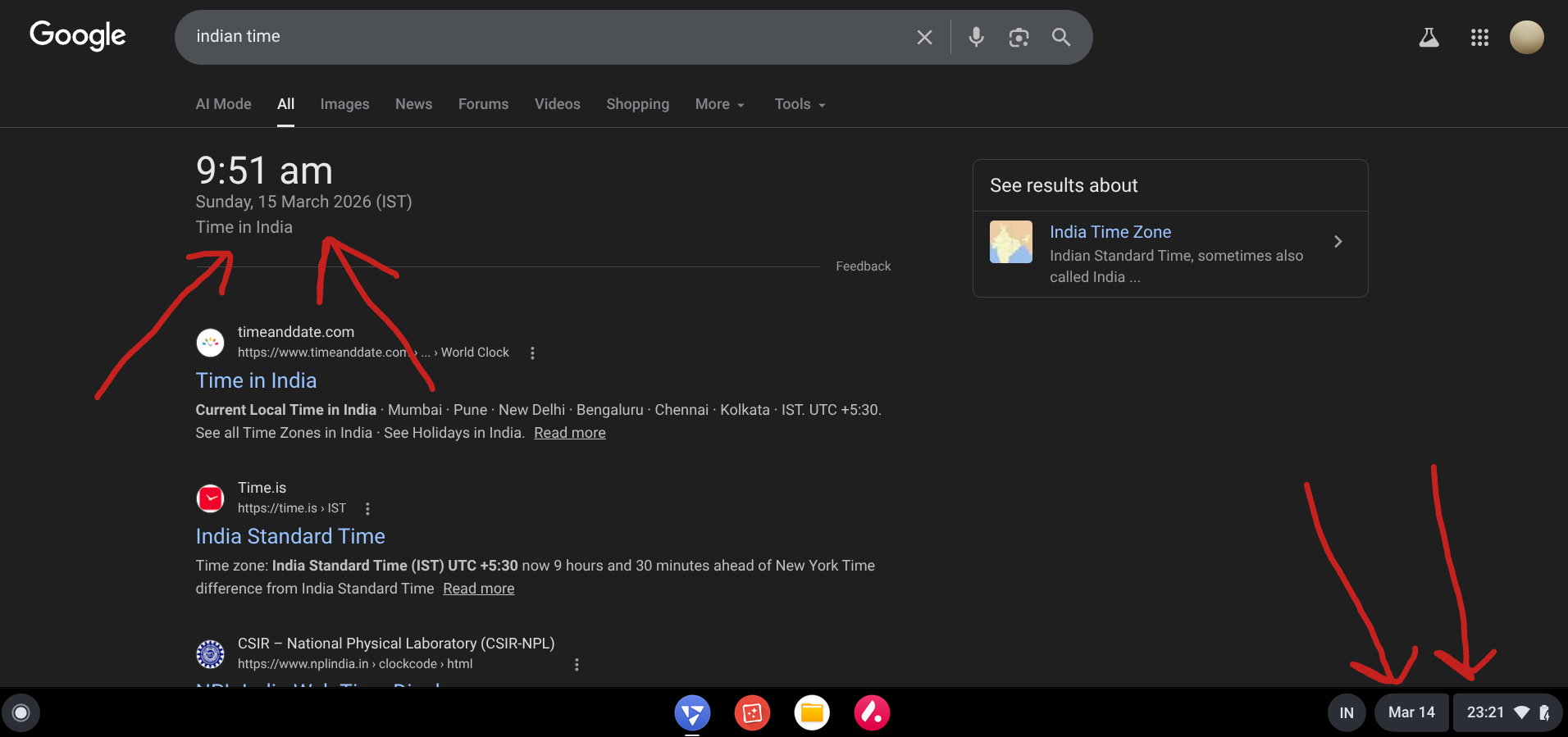Image resolution: width=1568 pixels, height=737 pixels.
Task: Expand the Tools dropdown
Action: pyautogui.click(x=800, y=104)
